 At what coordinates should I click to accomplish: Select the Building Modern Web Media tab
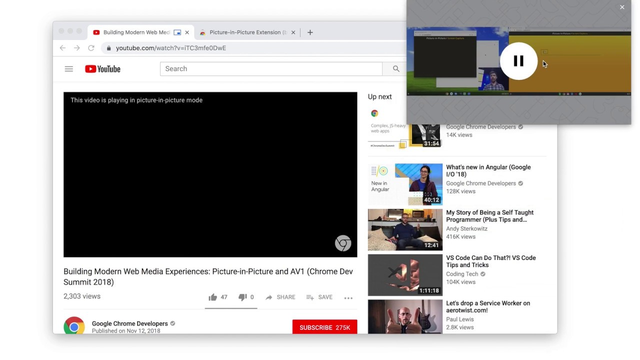click(136, 32)
